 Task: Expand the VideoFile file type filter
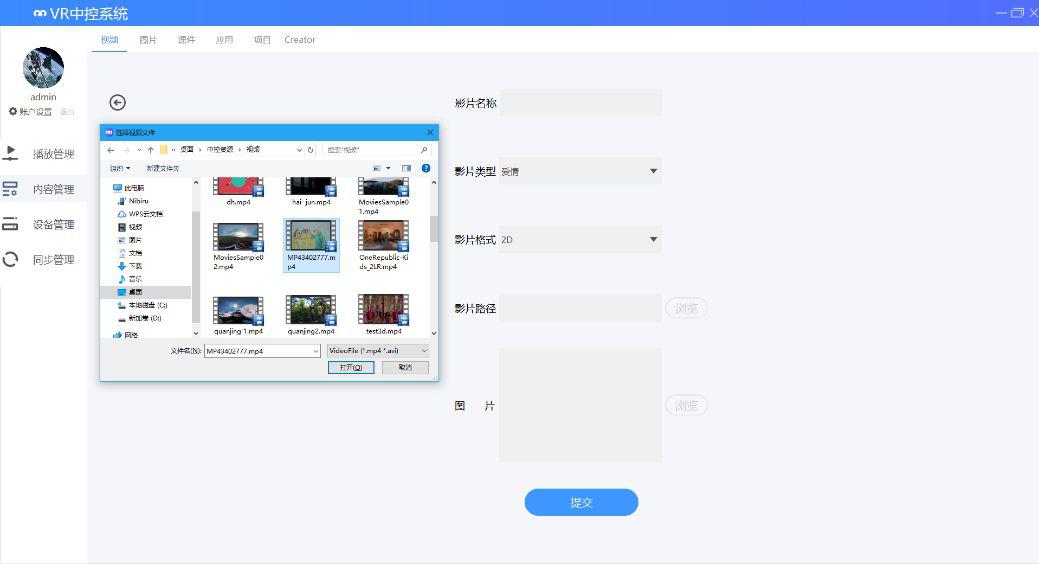(x=424, y=351)
